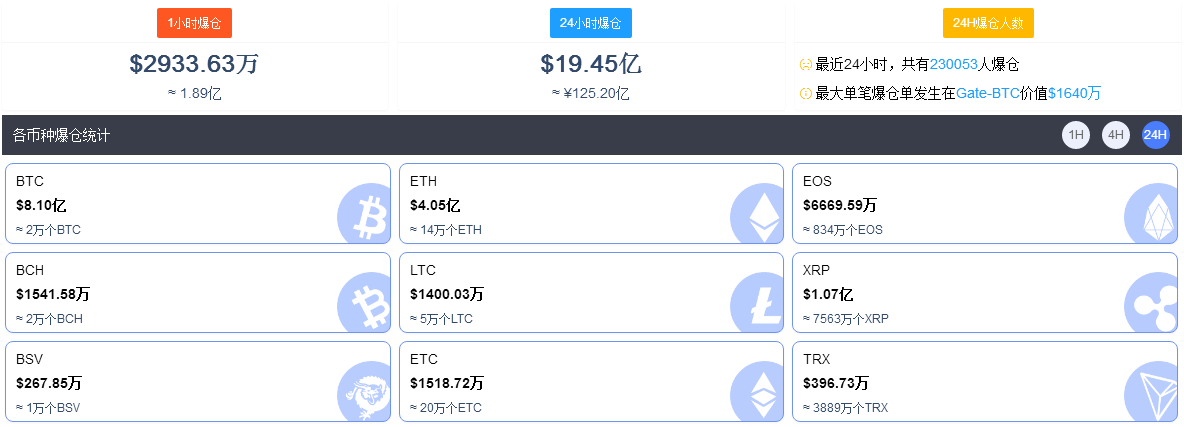Click the $8.10亿 BTC liquidation amount
1184x427 pixels.
tap(42, 206)
